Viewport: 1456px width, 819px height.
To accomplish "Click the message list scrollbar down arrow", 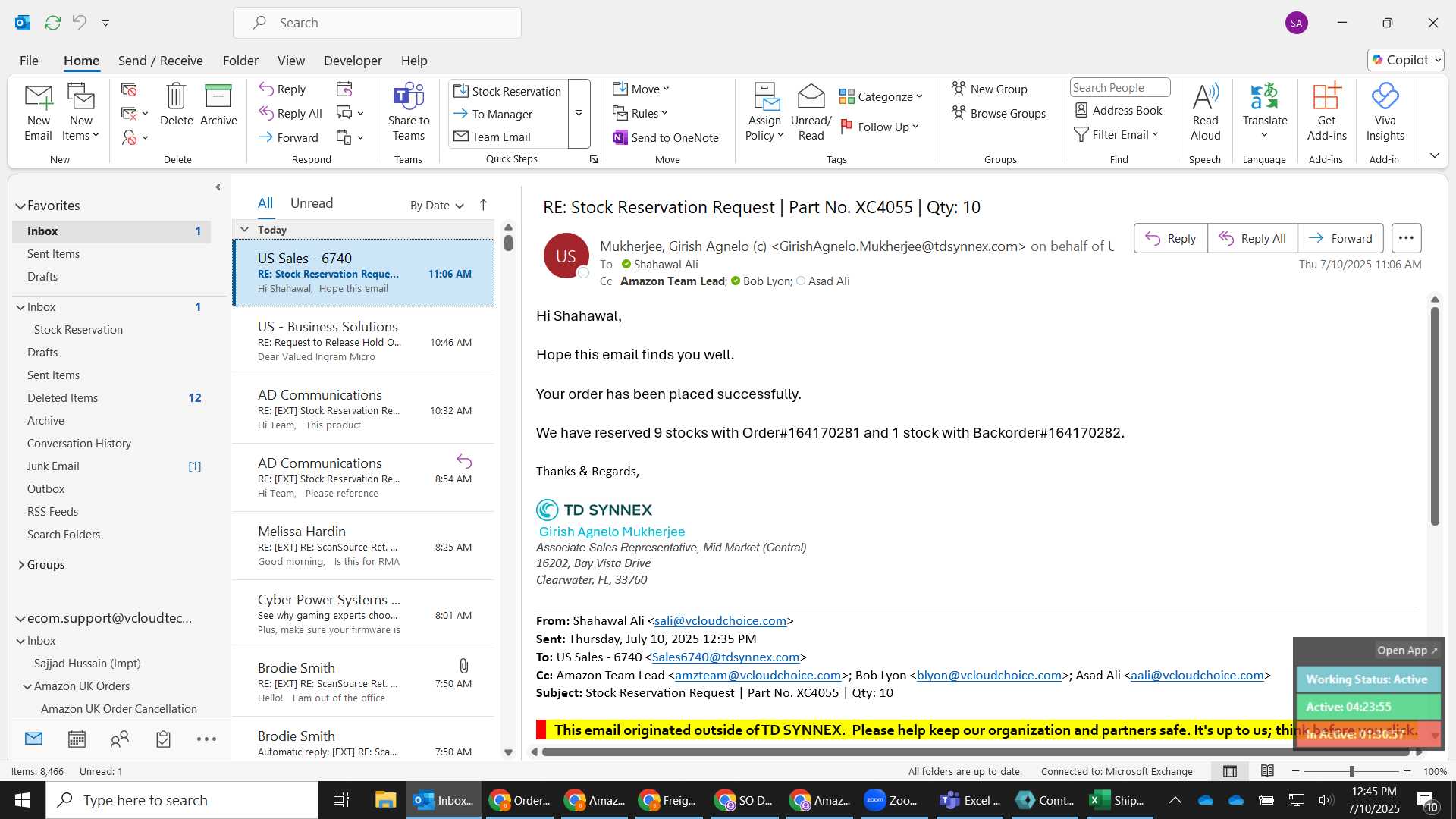I will click(508, 752).
